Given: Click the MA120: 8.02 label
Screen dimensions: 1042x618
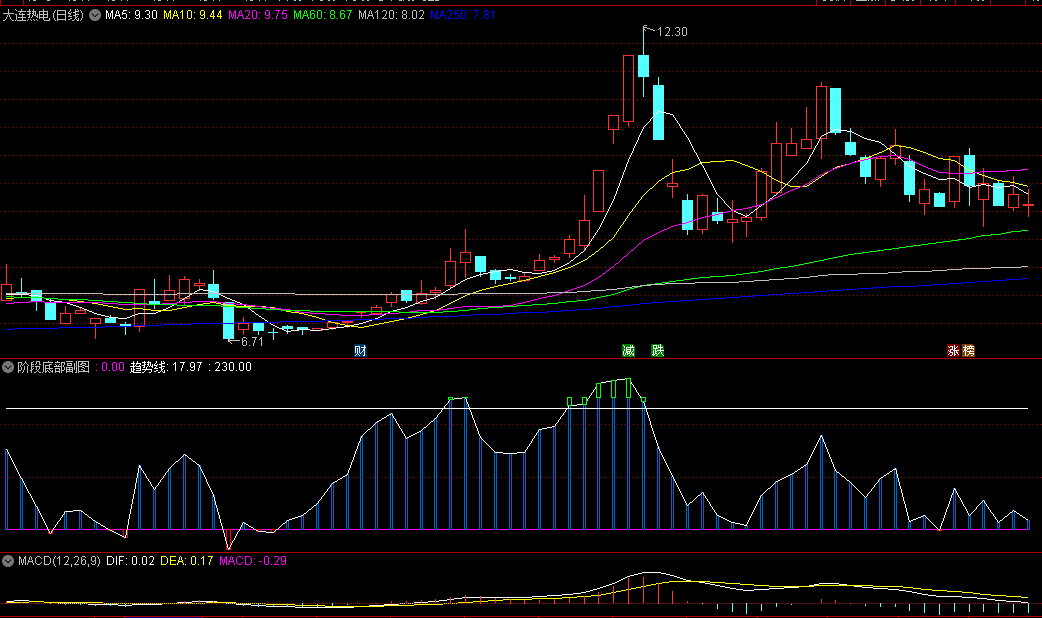Looking at the screenshot, I should pyautogui.click(x=391, y=16).
